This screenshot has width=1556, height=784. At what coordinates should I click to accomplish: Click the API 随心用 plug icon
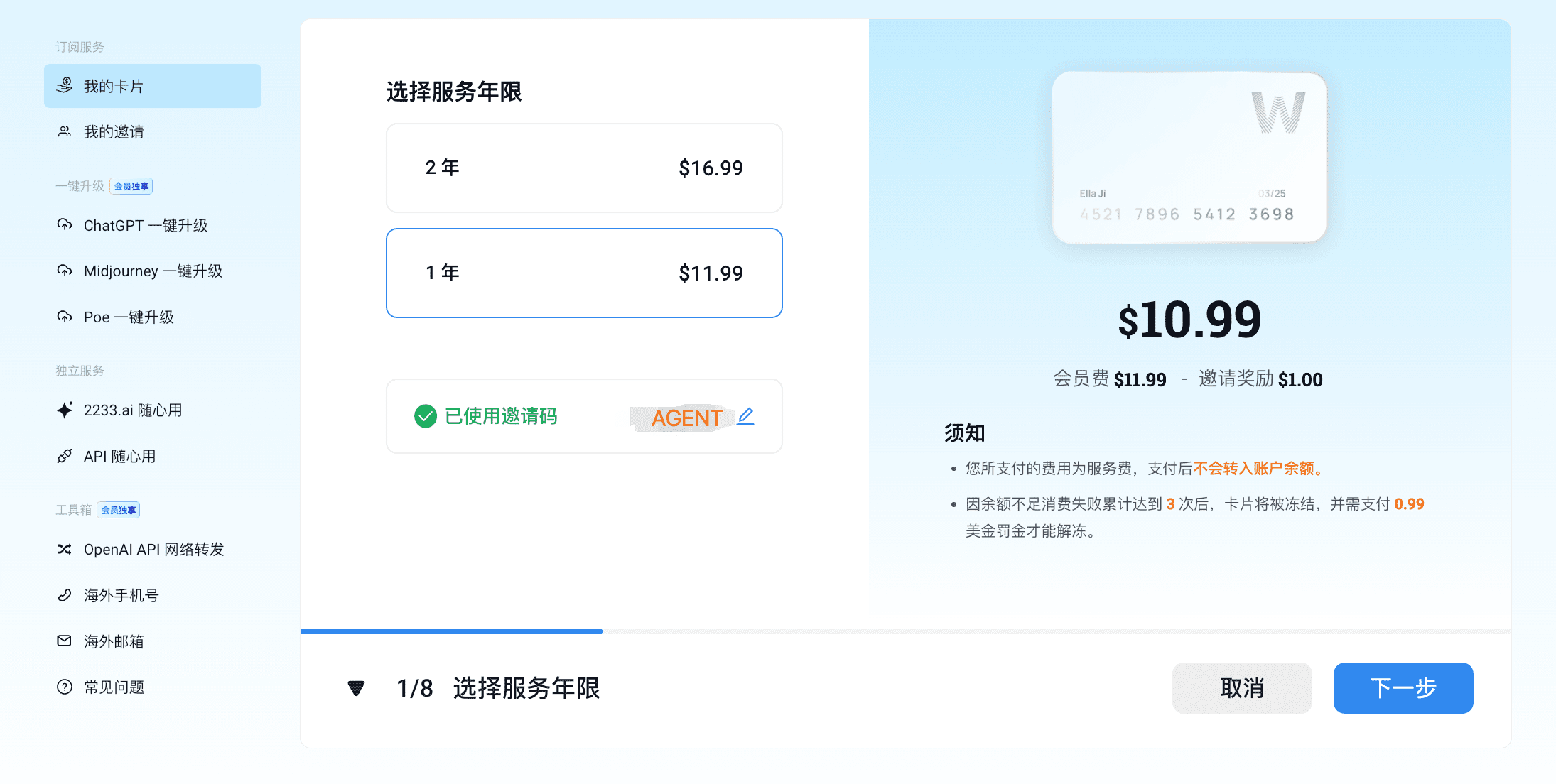(x=65, y=456)
